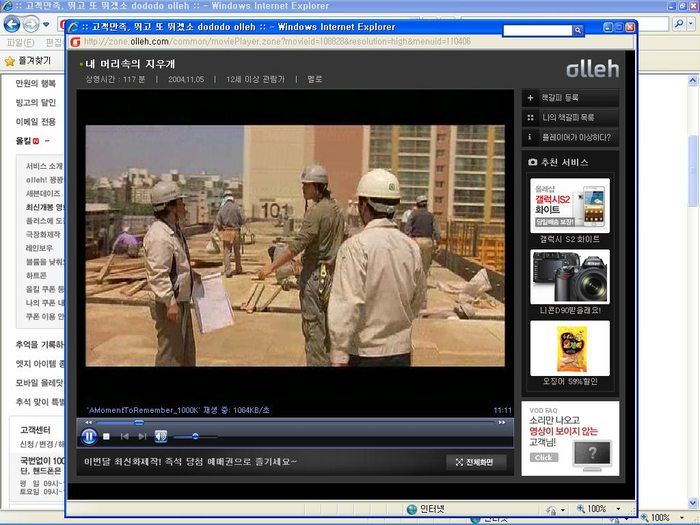Click the seek bar progress handle
Image resolution: width=700 pixels, height=525 pixels.
tap(139, 422)
